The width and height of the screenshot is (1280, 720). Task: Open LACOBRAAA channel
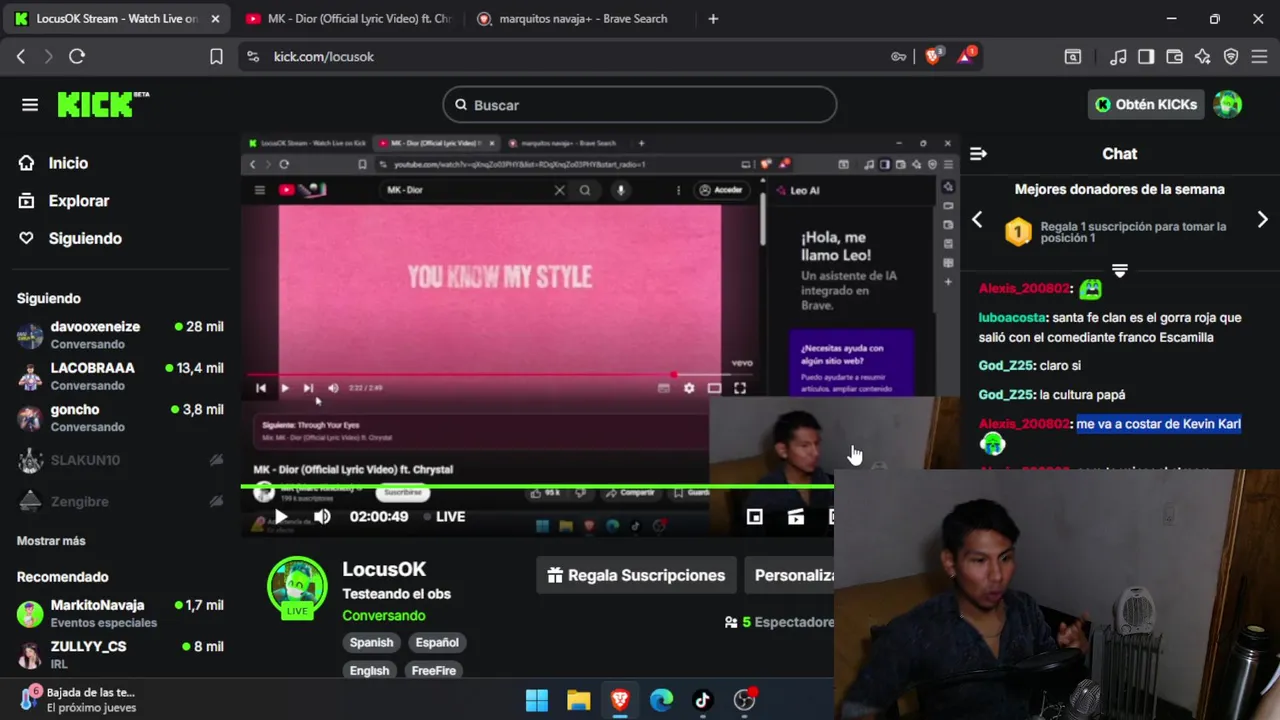click(120, 376)
